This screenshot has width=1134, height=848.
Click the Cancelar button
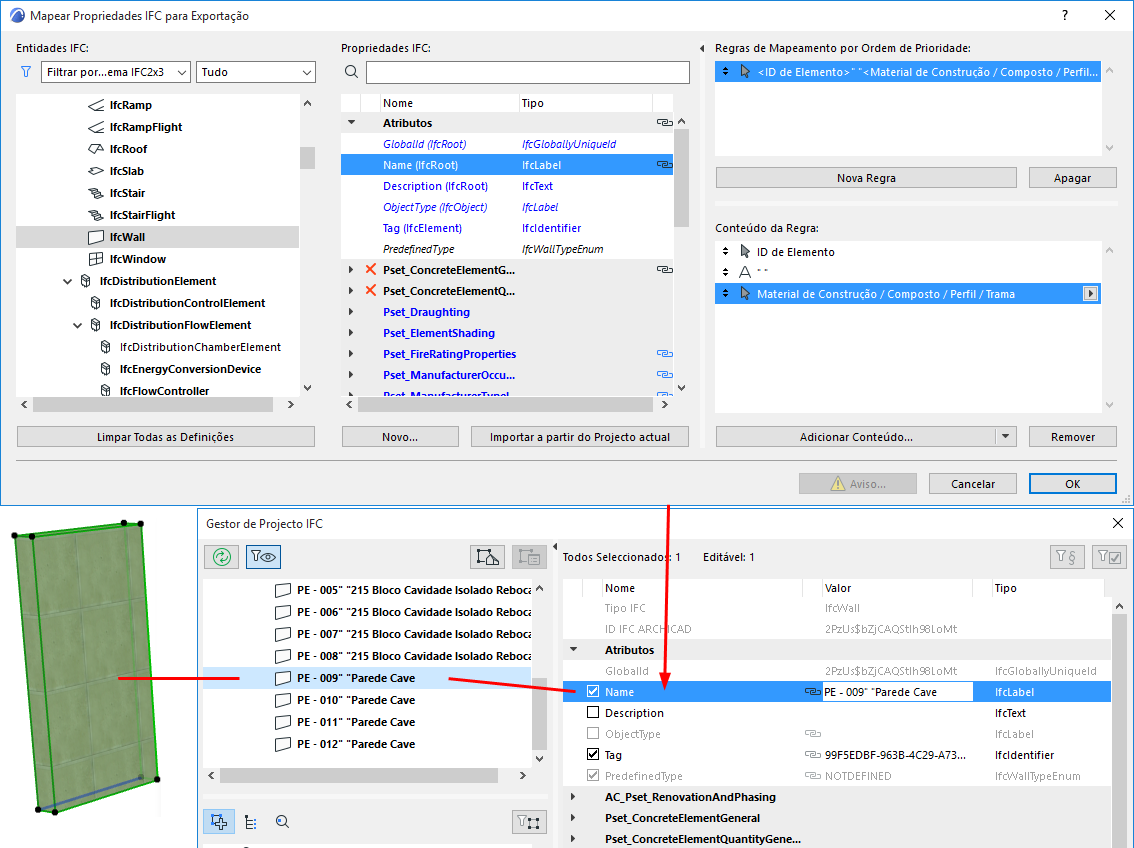973,484
